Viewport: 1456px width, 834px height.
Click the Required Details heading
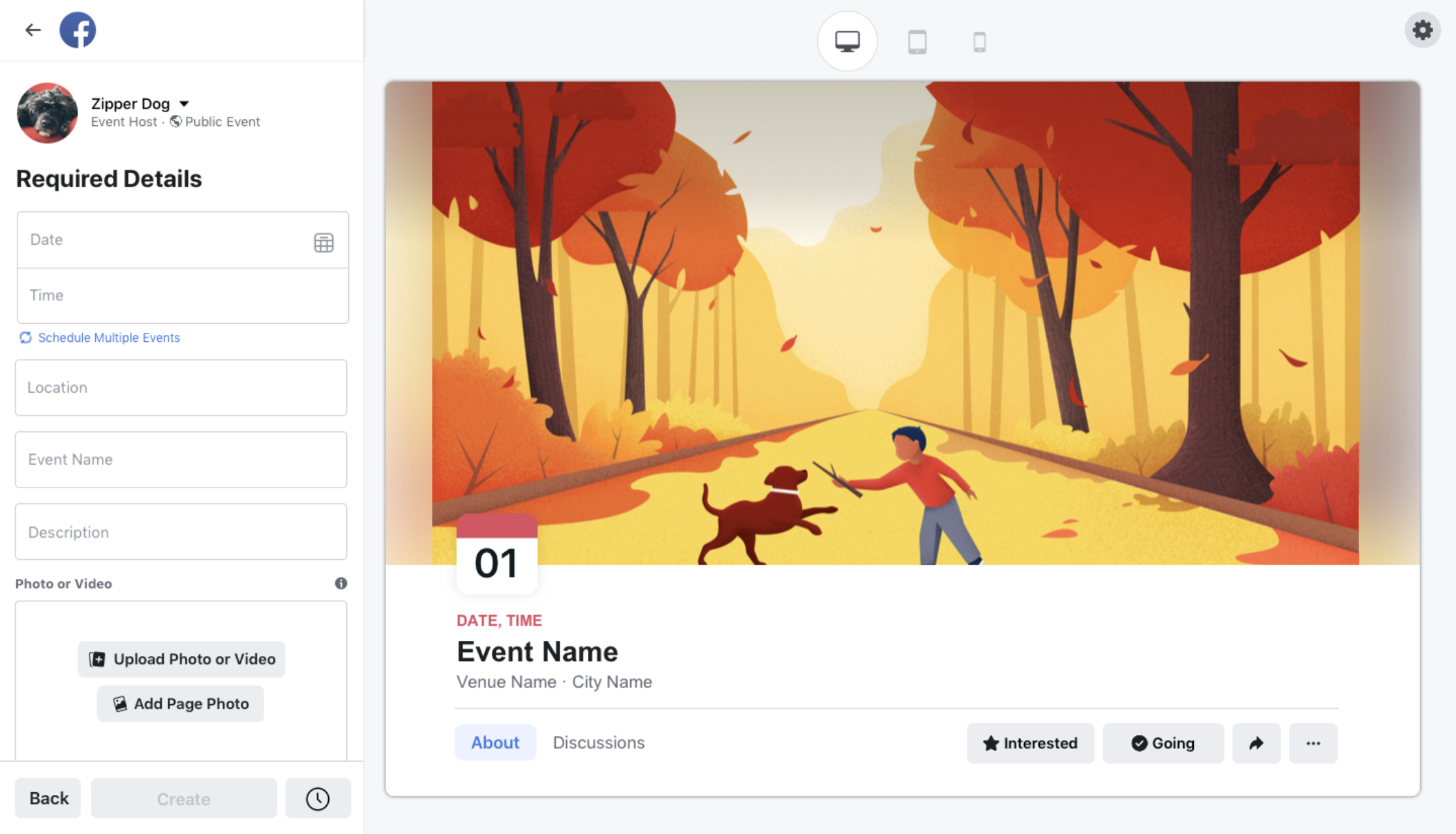(x=109, y=179)
